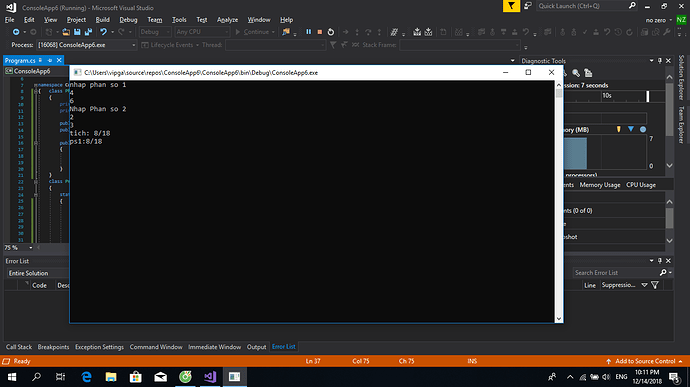Stop debugging with the red square
Viewport: 690px width, 387px height.
point(320,32)
